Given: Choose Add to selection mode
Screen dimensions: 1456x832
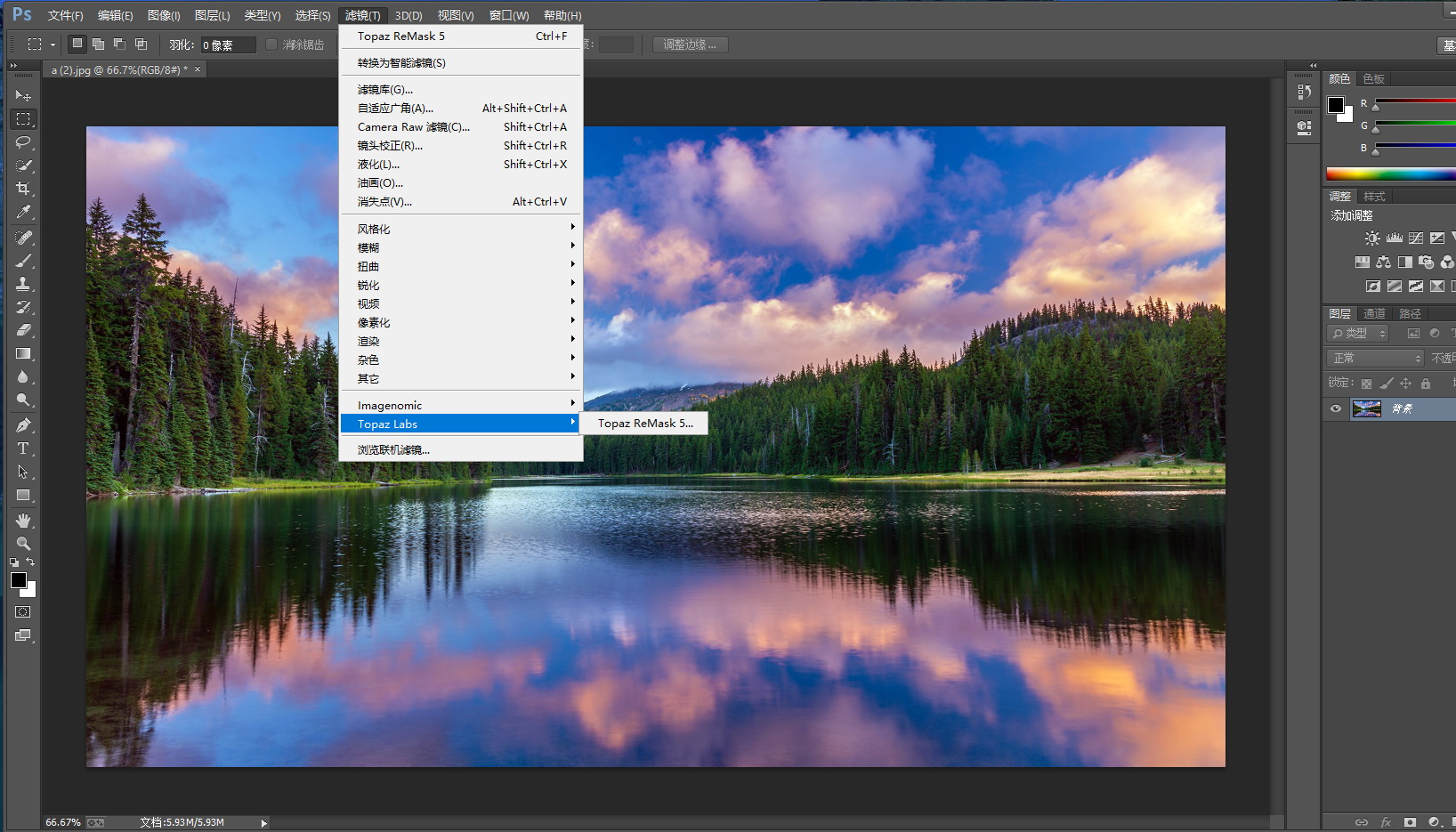Looking at the screenshot, I should (x=98, y=44).
